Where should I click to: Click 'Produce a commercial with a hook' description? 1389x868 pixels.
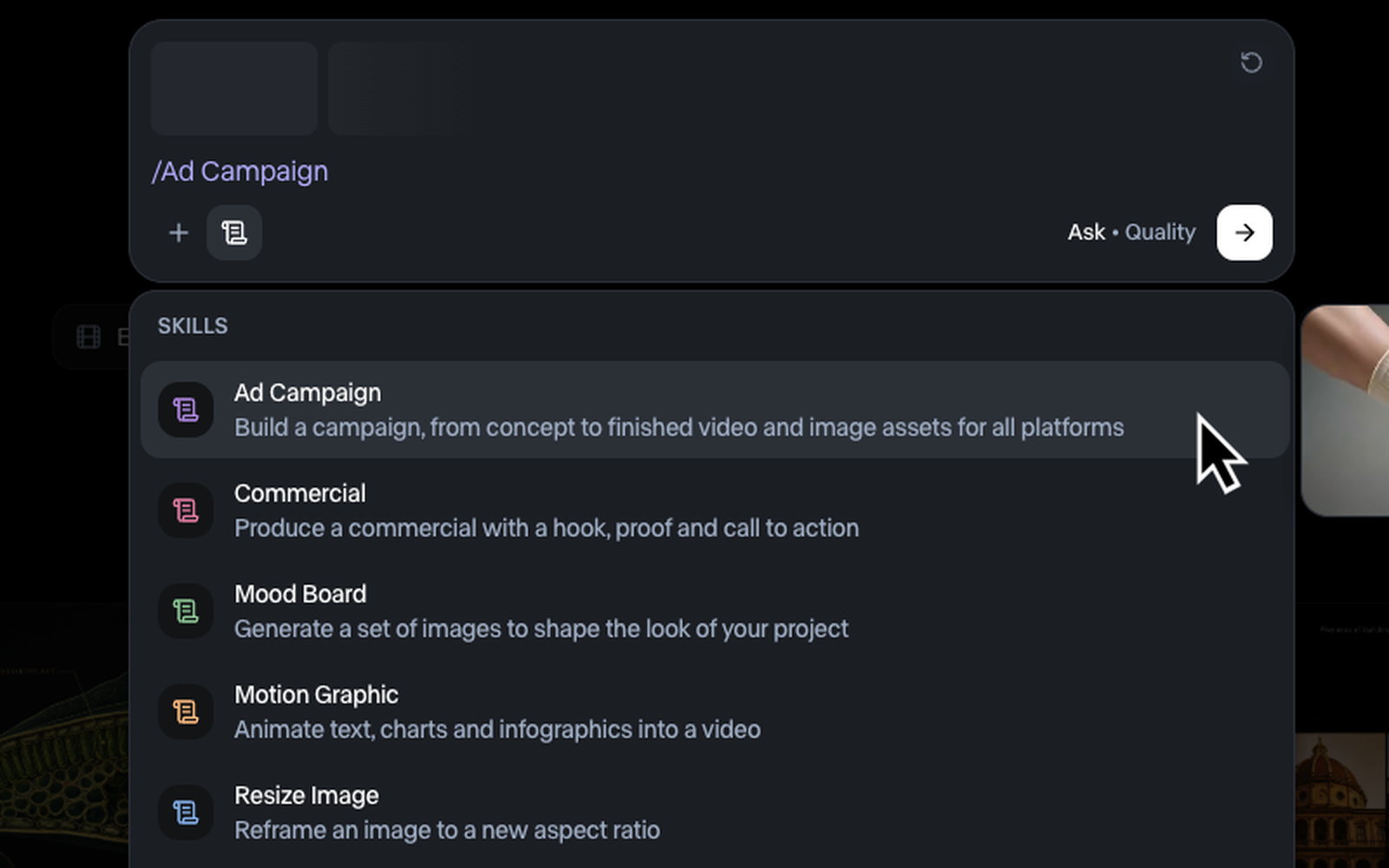(x=547, y=529)
